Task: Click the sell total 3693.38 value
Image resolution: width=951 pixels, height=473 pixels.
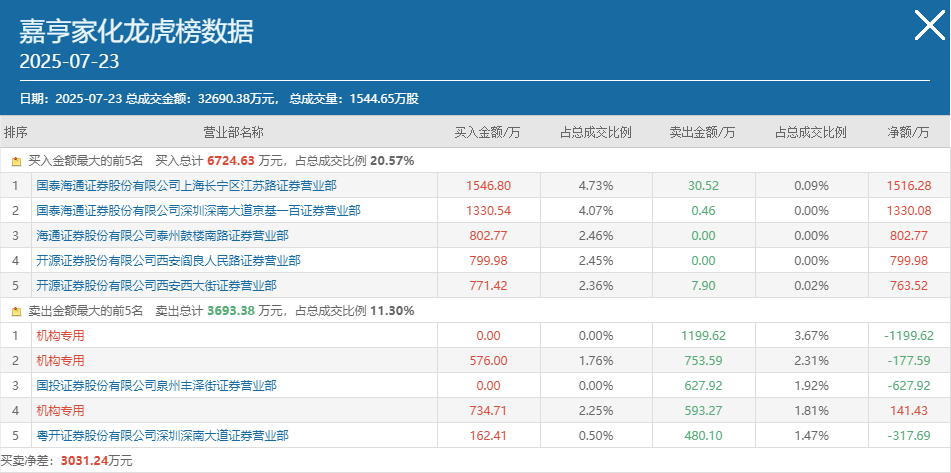Action: [x=231, y=311]
